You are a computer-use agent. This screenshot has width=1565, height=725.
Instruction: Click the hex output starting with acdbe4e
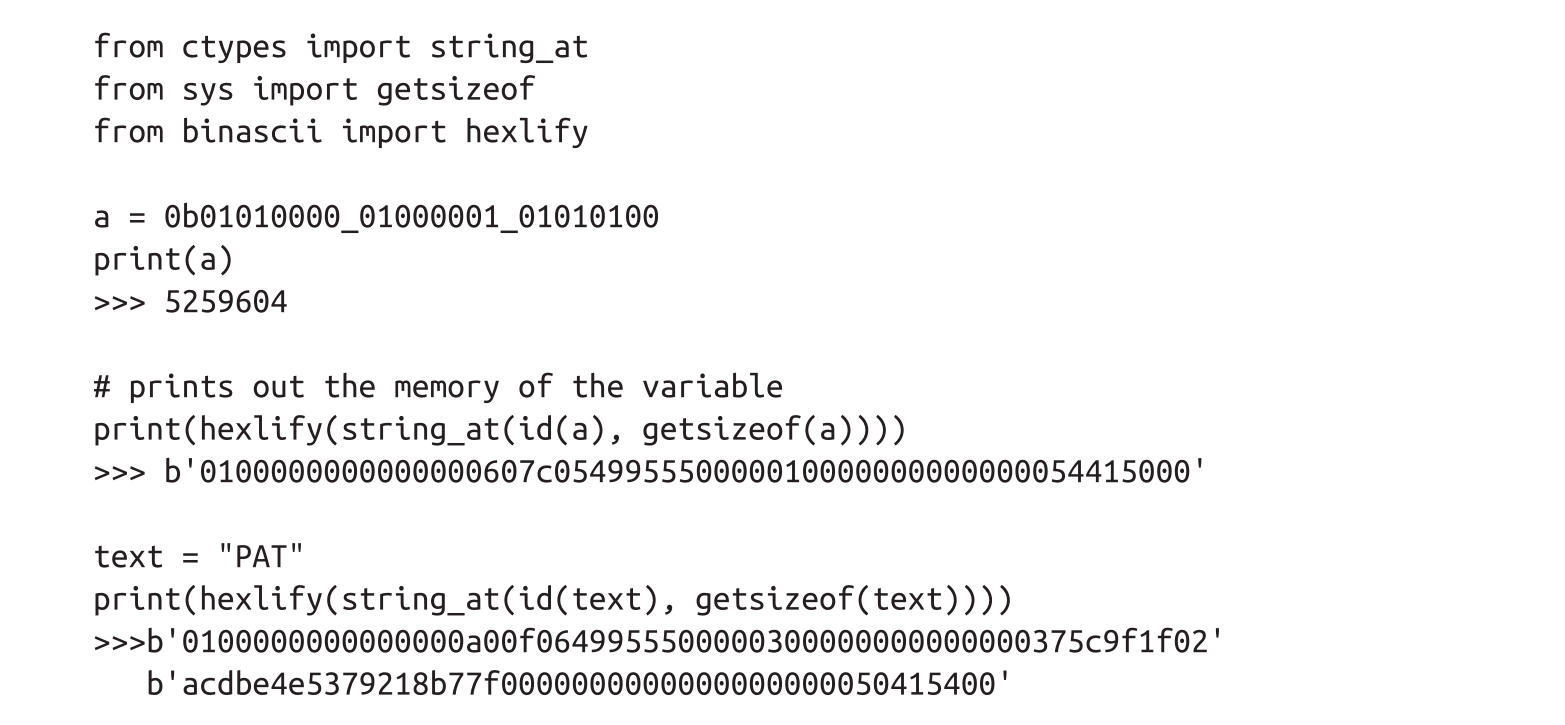coord(579,684)
